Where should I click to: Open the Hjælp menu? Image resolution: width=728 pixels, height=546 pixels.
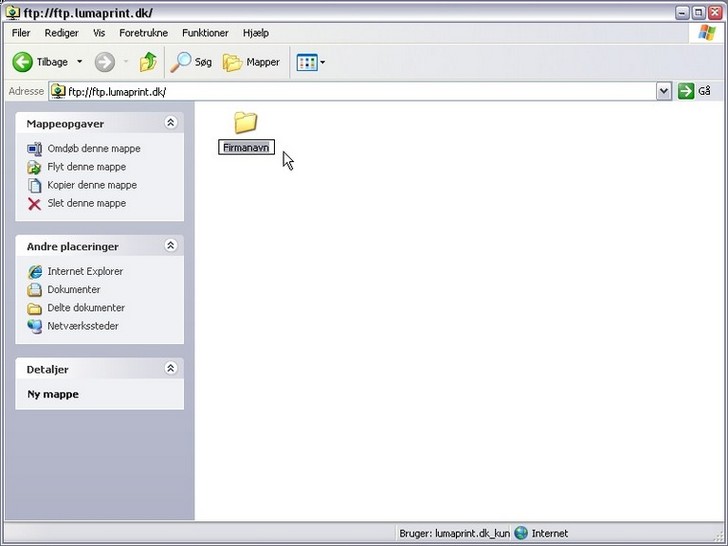(x=256, y=33)
